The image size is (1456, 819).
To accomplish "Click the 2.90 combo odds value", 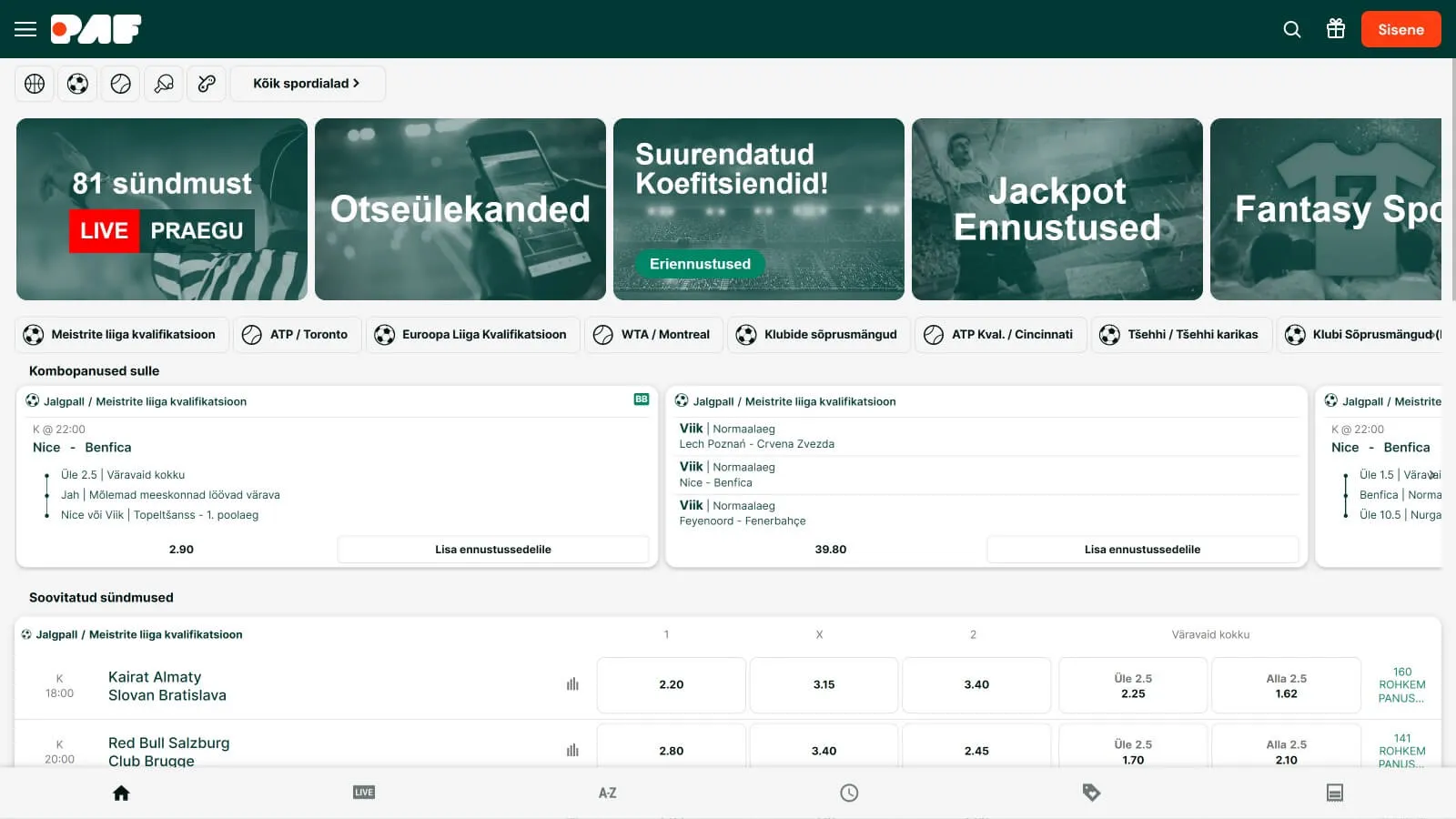I will [181, 550].
